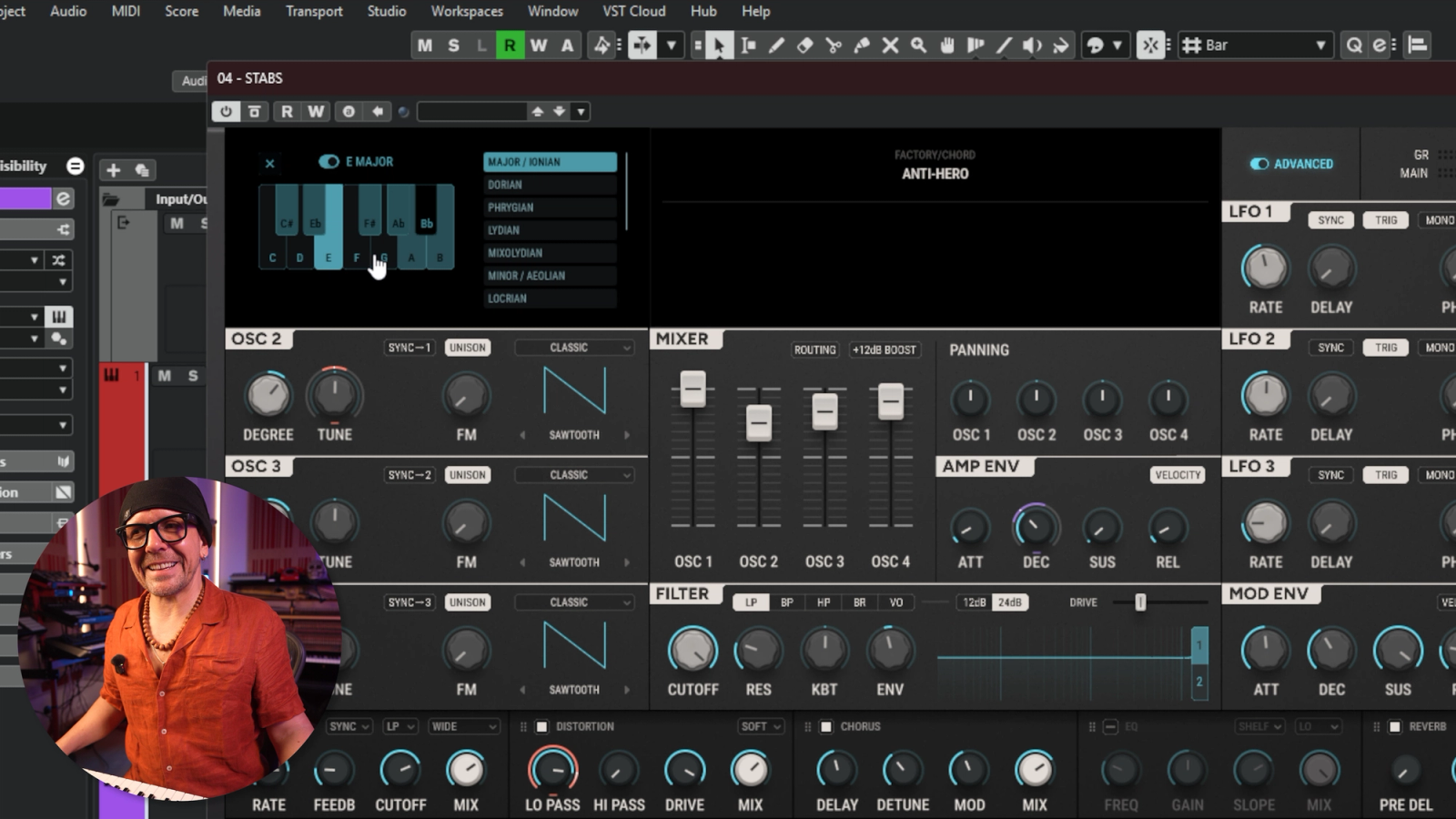Viewport: 1456px width, 819px height.
Task: Select the Split scissors tool
Action: pyautogui.click(x=833, y=45)
